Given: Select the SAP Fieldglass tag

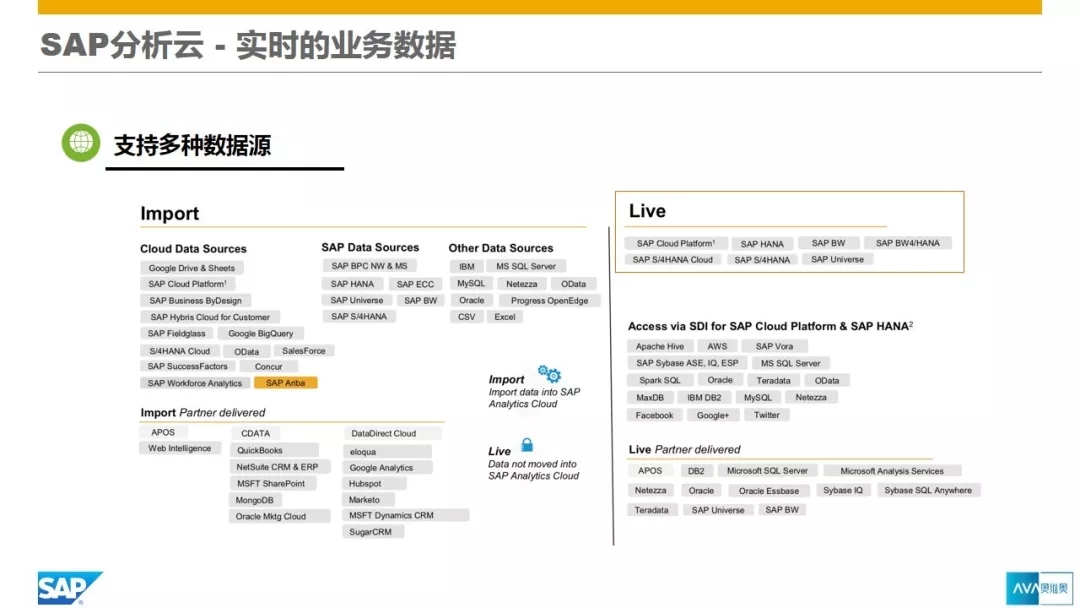Looking at the screenshot, I should 176,333.
